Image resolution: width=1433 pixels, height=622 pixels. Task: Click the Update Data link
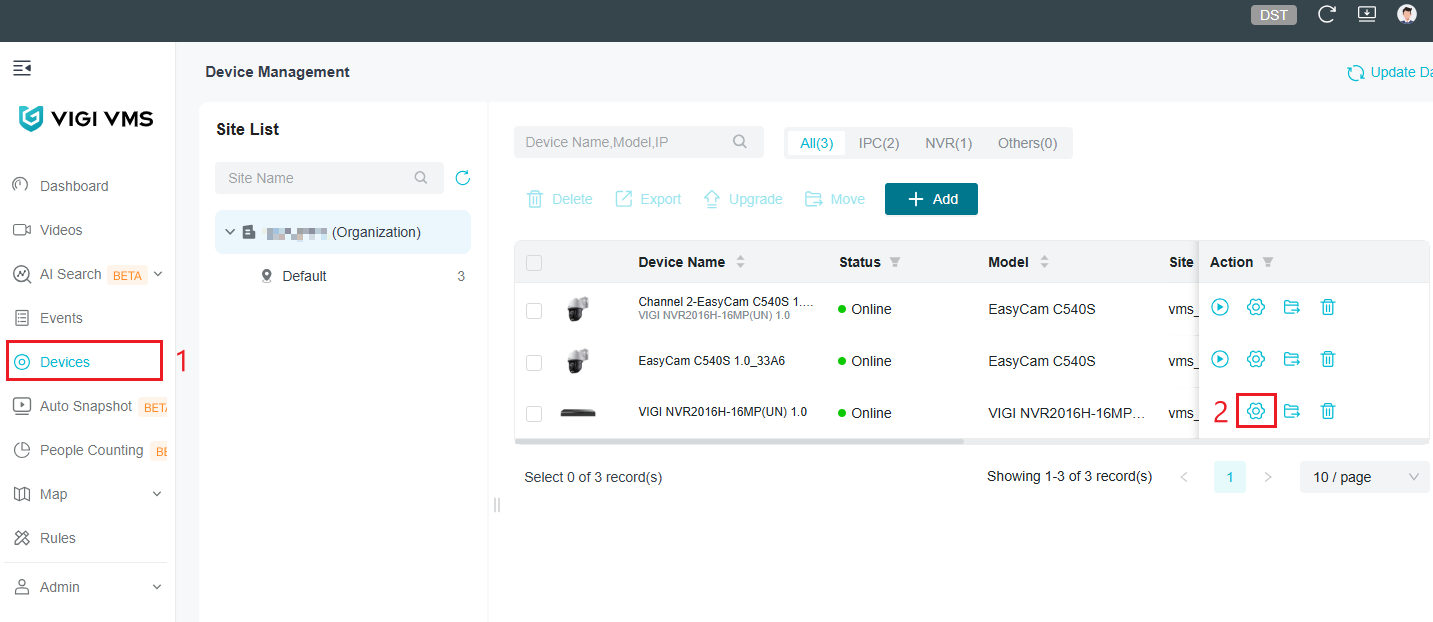[1390, 72]
